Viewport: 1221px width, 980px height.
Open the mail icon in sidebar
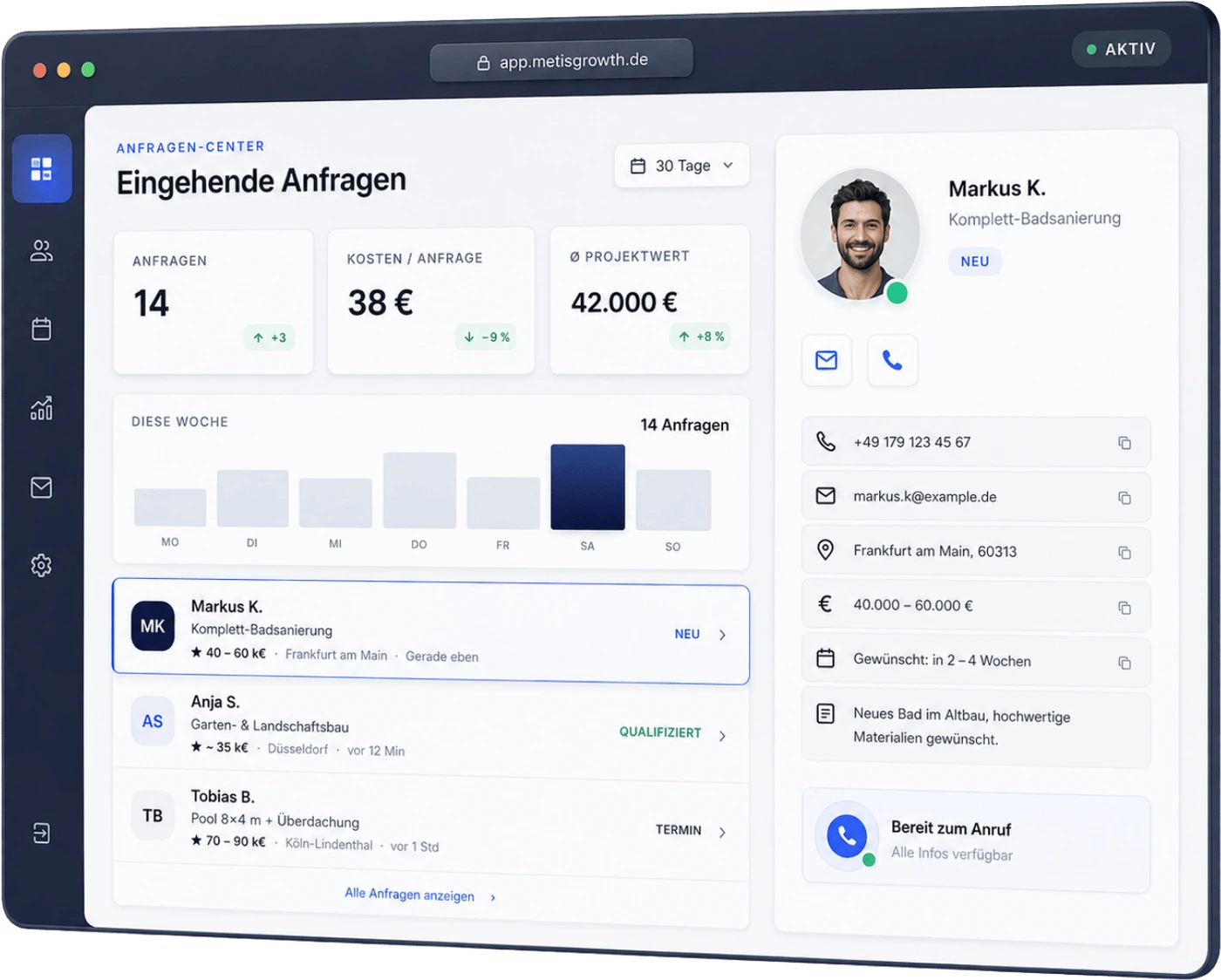coord(41,487)
